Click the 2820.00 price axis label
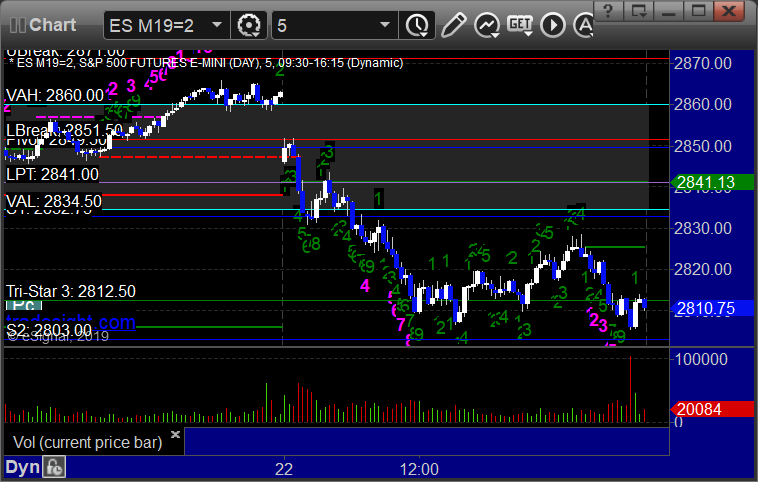758x482 pixels. (x=702, y=269)
